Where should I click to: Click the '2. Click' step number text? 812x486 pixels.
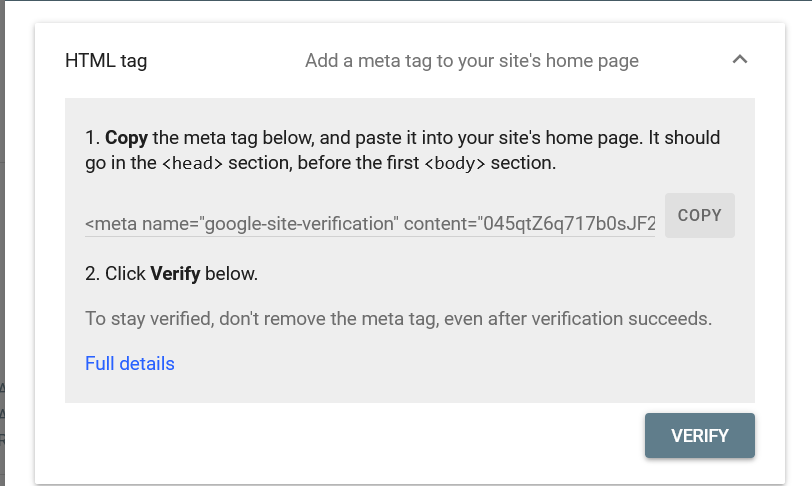click(115, 273)
